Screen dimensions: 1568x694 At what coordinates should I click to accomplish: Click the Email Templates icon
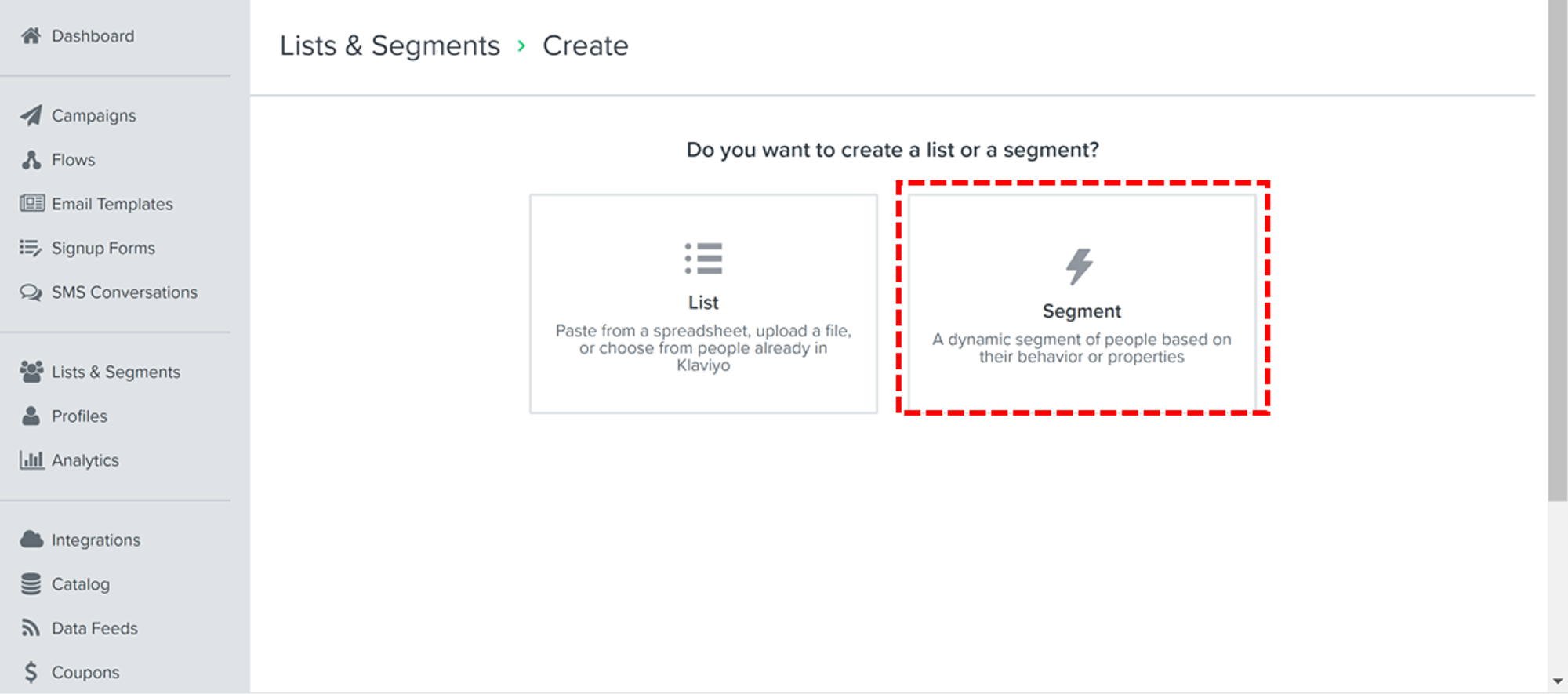click(x=32, y=204)
